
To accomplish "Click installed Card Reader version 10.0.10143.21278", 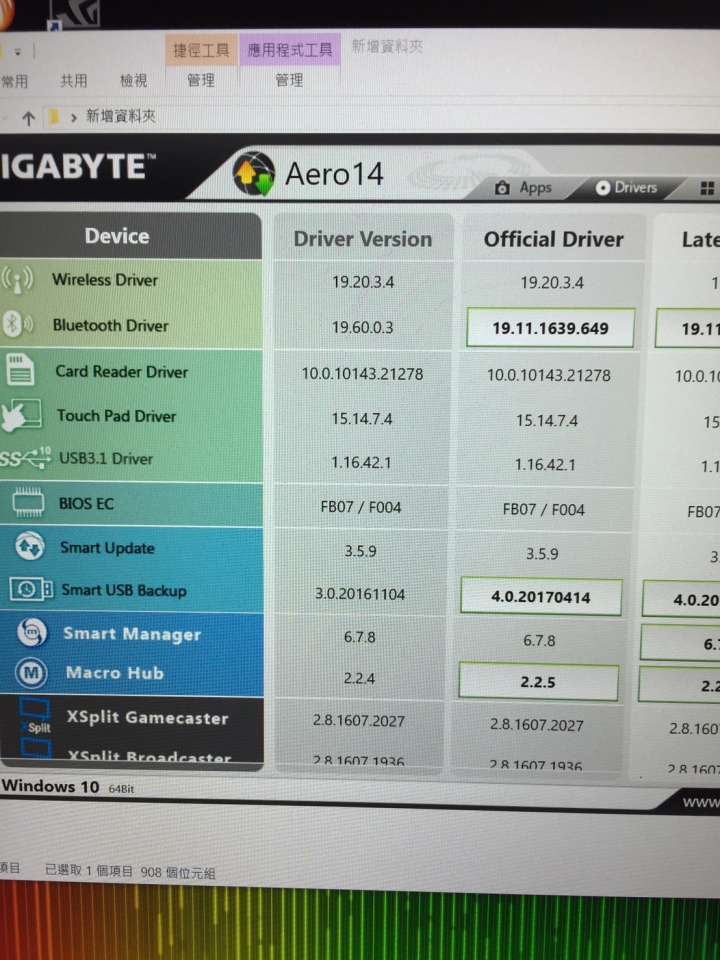I will click(362, 373).
